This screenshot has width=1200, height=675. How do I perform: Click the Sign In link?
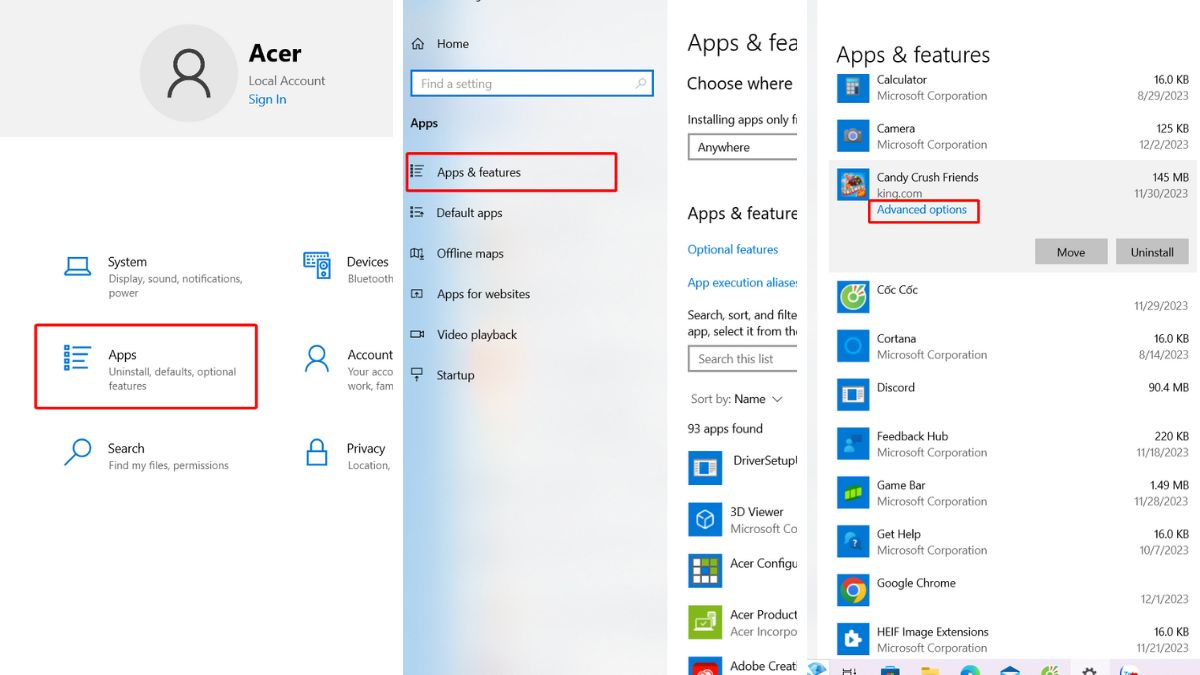(x=267, y=99)
